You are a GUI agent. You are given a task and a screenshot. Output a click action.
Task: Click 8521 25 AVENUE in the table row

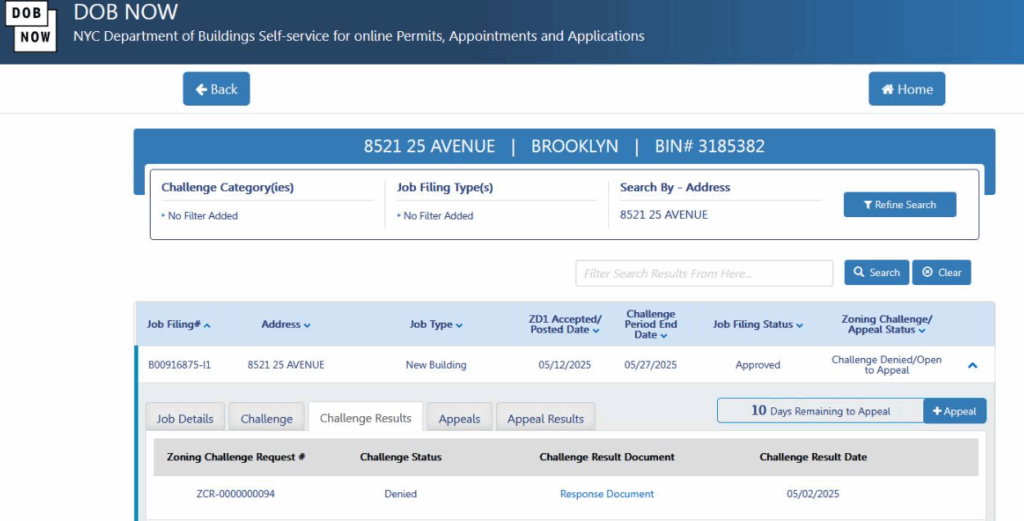coord(286,365)
